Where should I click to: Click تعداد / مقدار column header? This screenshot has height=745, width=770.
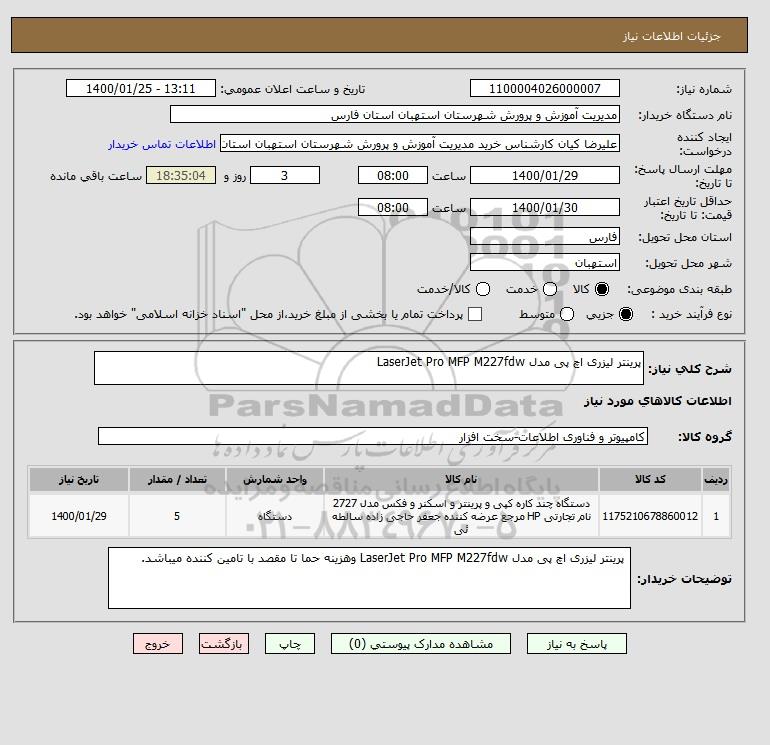(177, 479)
